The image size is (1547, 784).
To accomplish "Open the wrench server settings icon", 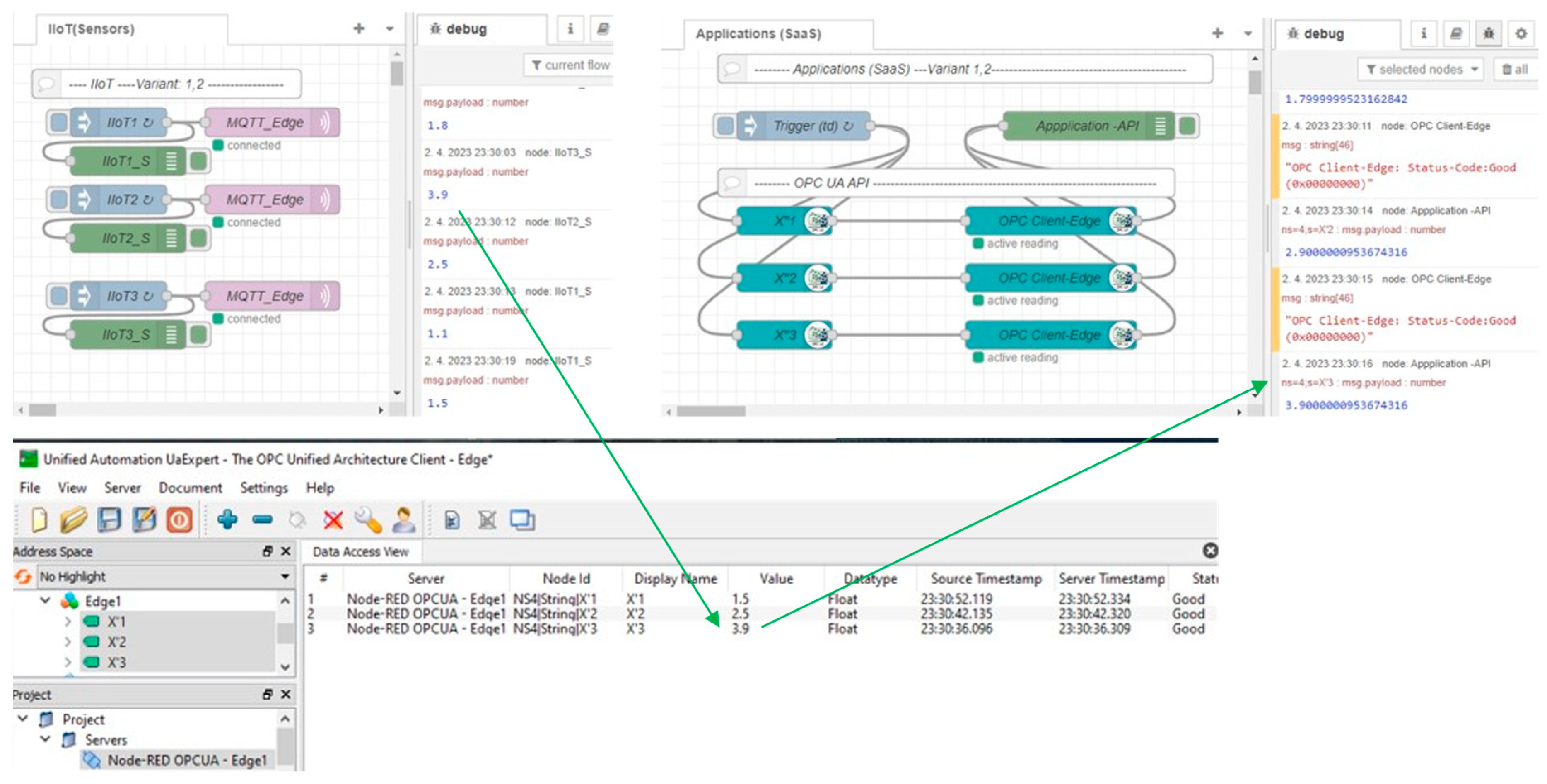I will 368,520.
